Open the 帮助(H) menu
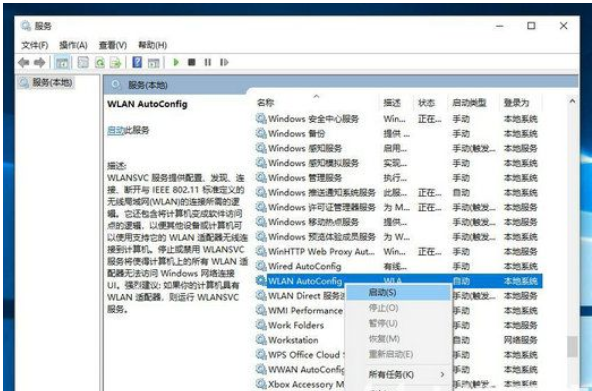Screen dimensions: 592x391 153,45
